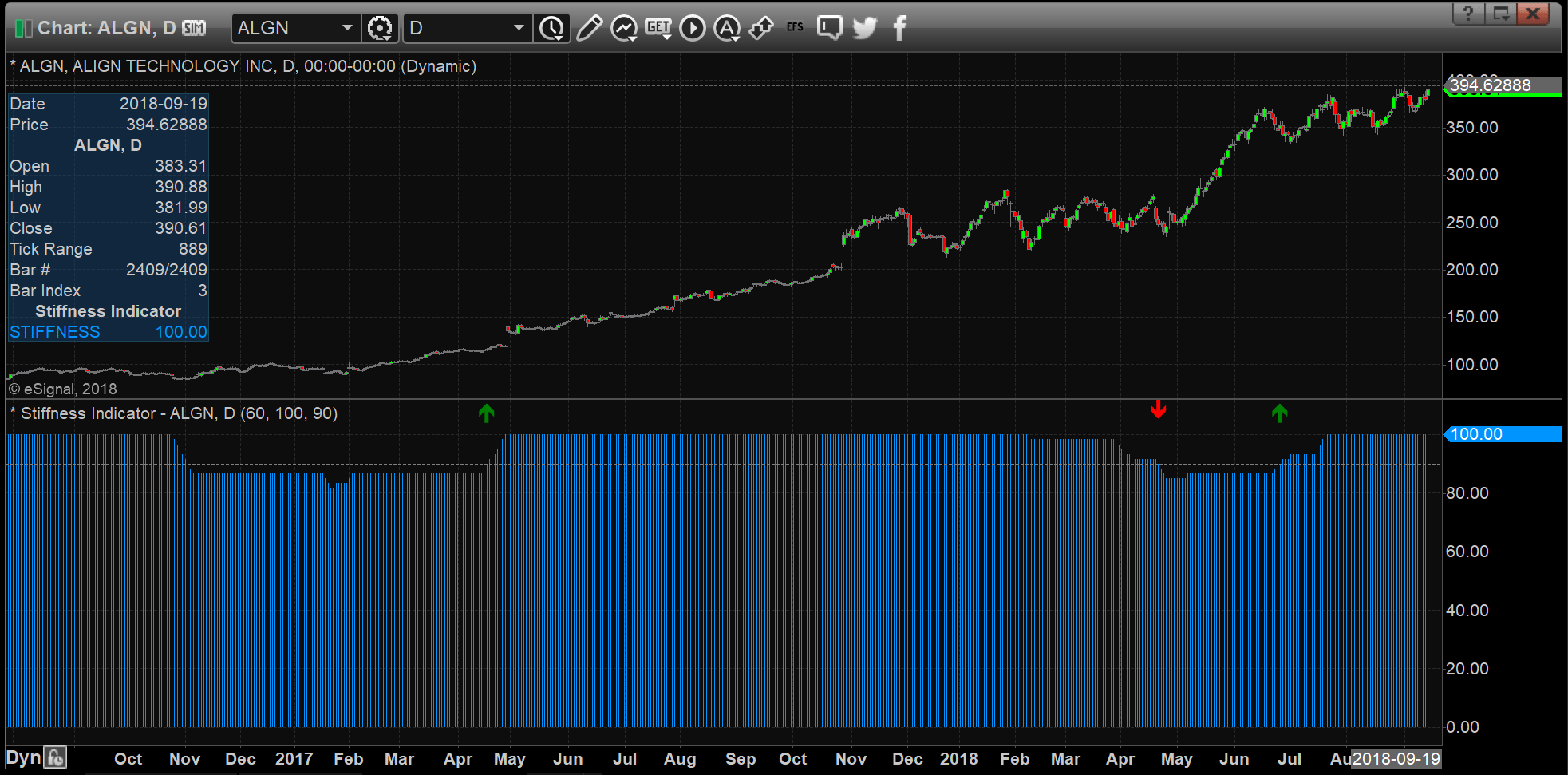Close the ALGN chart window
This screenshot has height=775, width=1568.
click(1533, 14)
